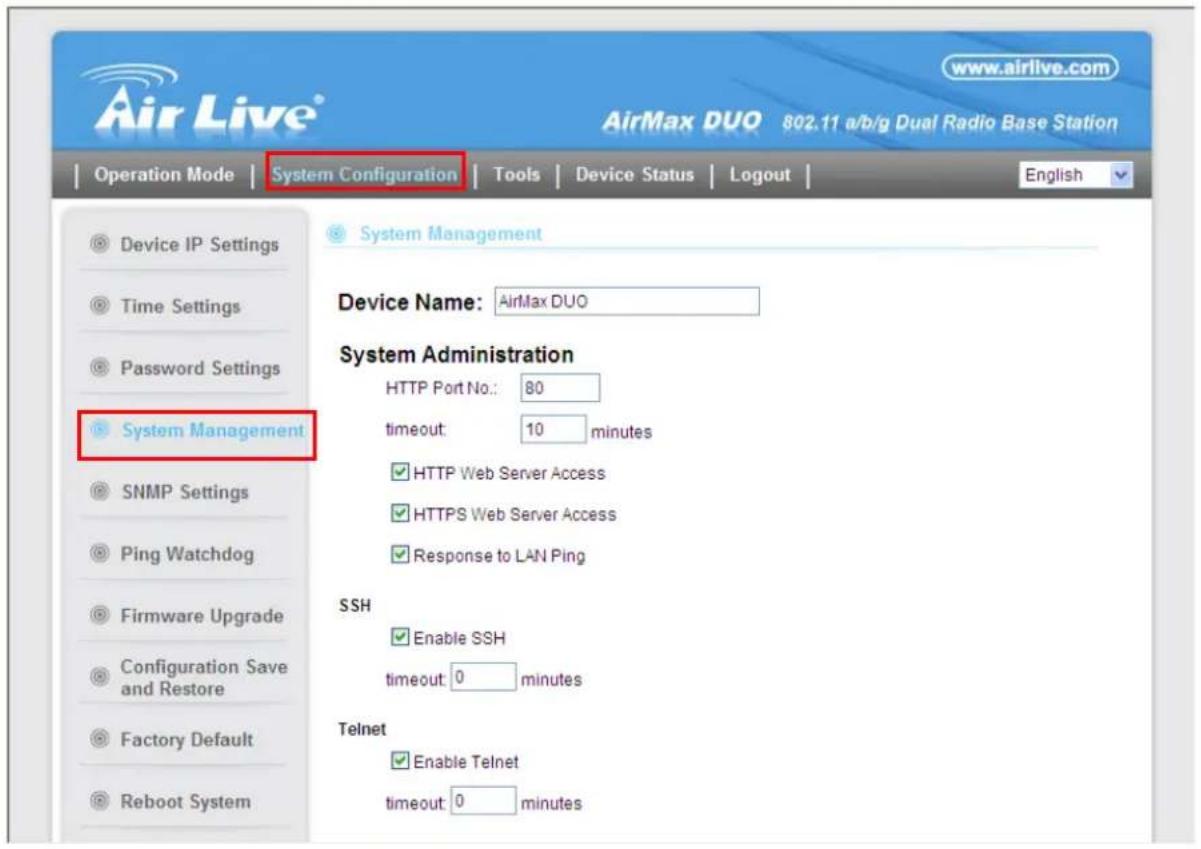Disable HTTP Web Server Access checkbox
The height and width of the screenshot is (849, 1201).
pyautogui.click(x=400, y=473)
